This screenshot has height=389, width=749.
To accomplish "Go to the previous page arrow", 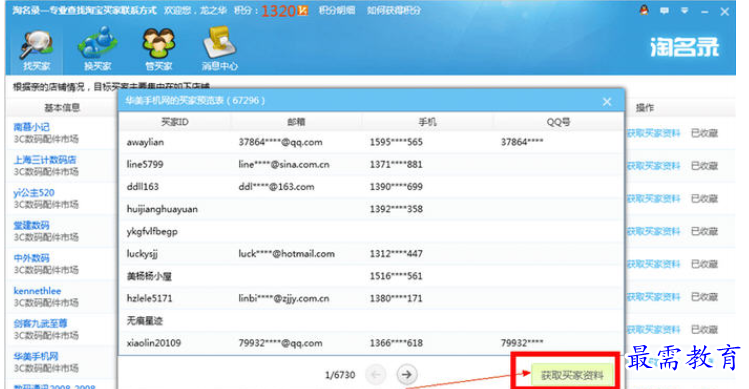I will tap(375, 375).
